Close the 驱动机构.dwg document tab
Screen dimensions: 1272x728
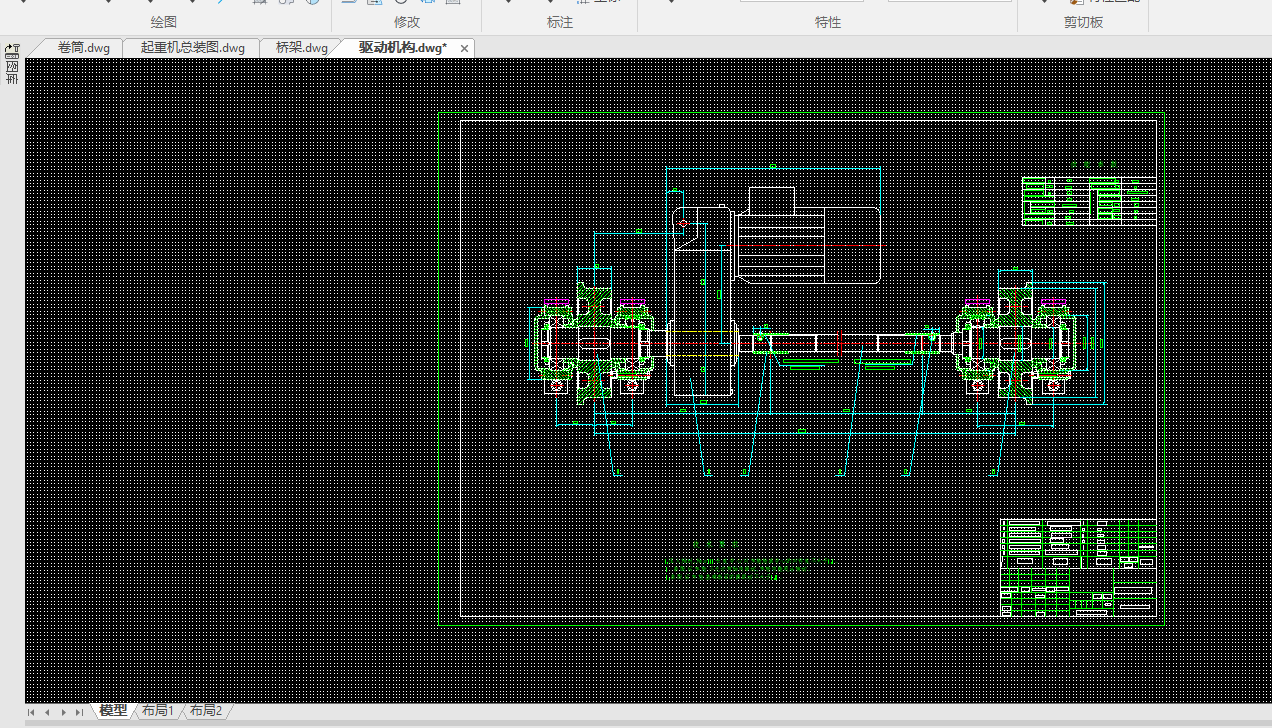pos(464,48)
